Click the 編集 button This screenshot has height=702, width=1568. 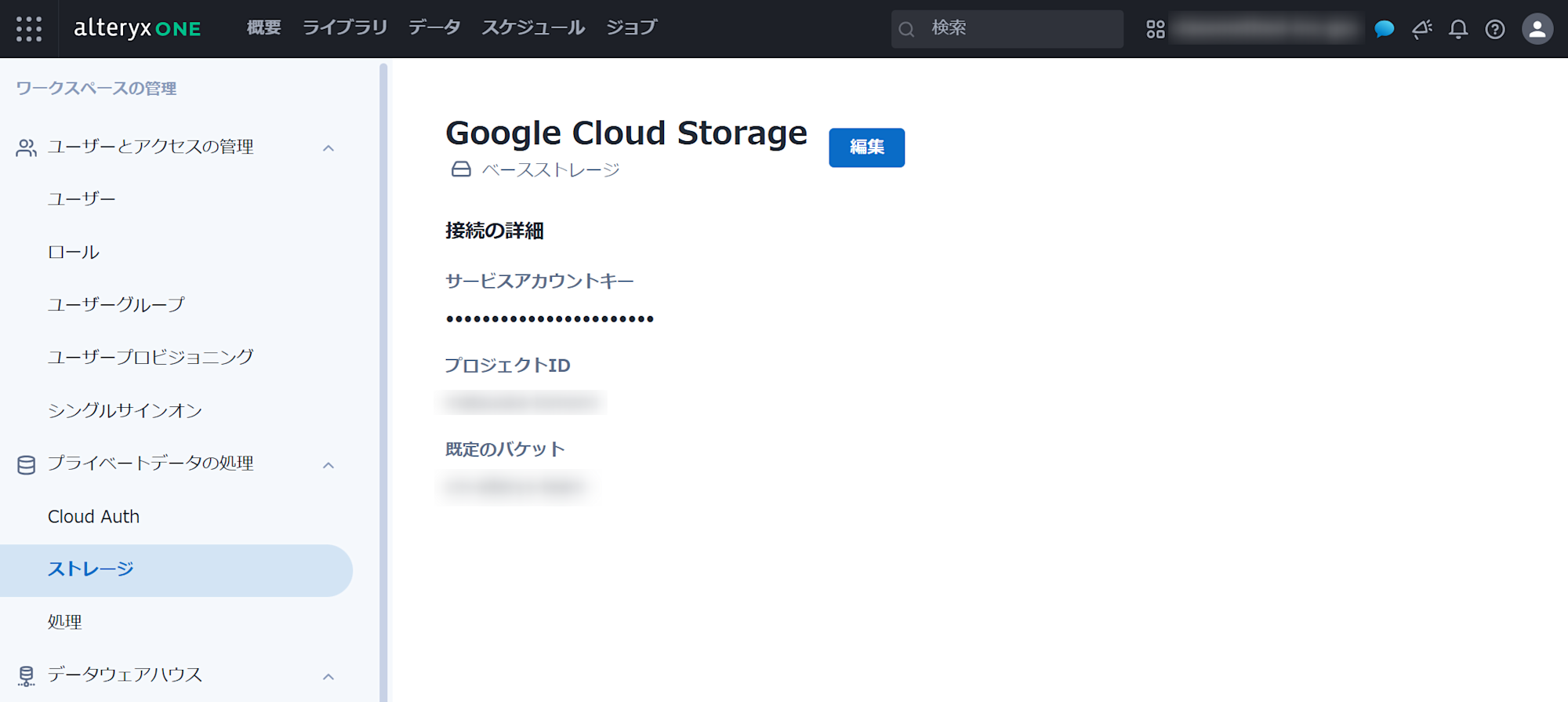[866, 147]
